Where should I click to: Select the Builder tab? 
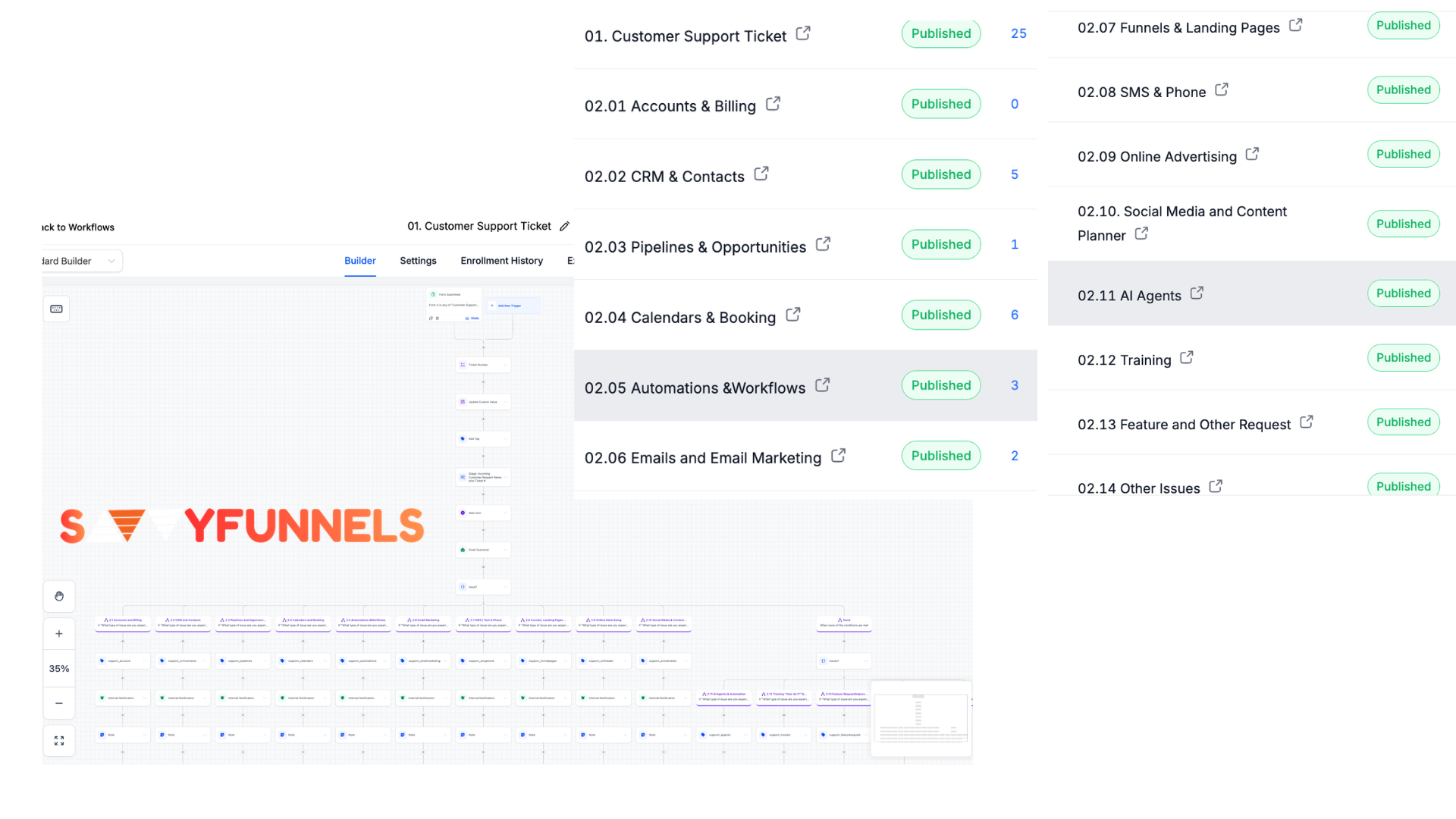point(359,261)
